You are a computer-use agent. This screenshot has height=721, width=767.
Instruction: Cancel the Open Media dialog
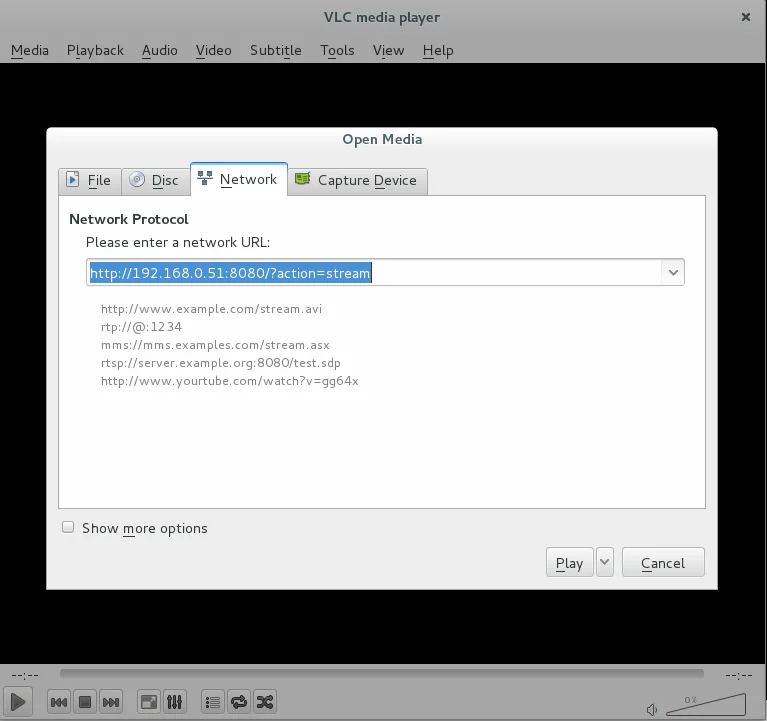pos(663,562)
